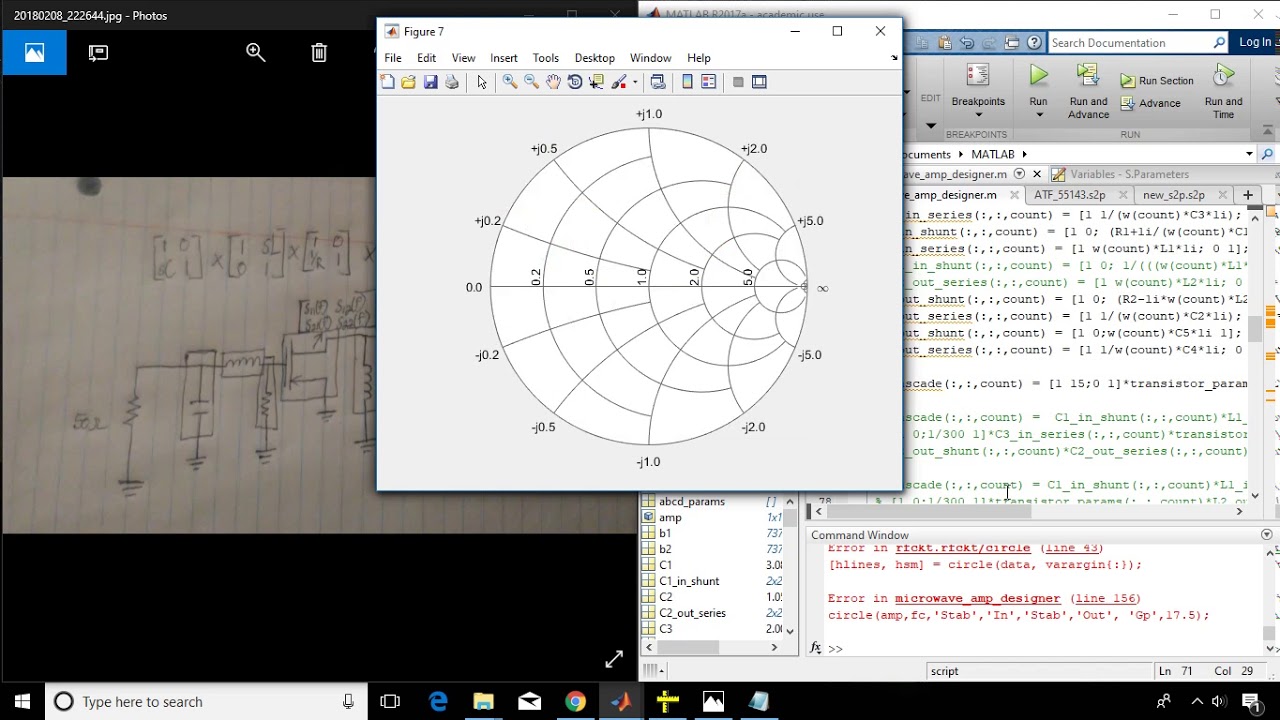This screenshot has width=1280, height=720.
Task: Open the Run dropdown arrow in MATLAB
Action: point(1038,115)
